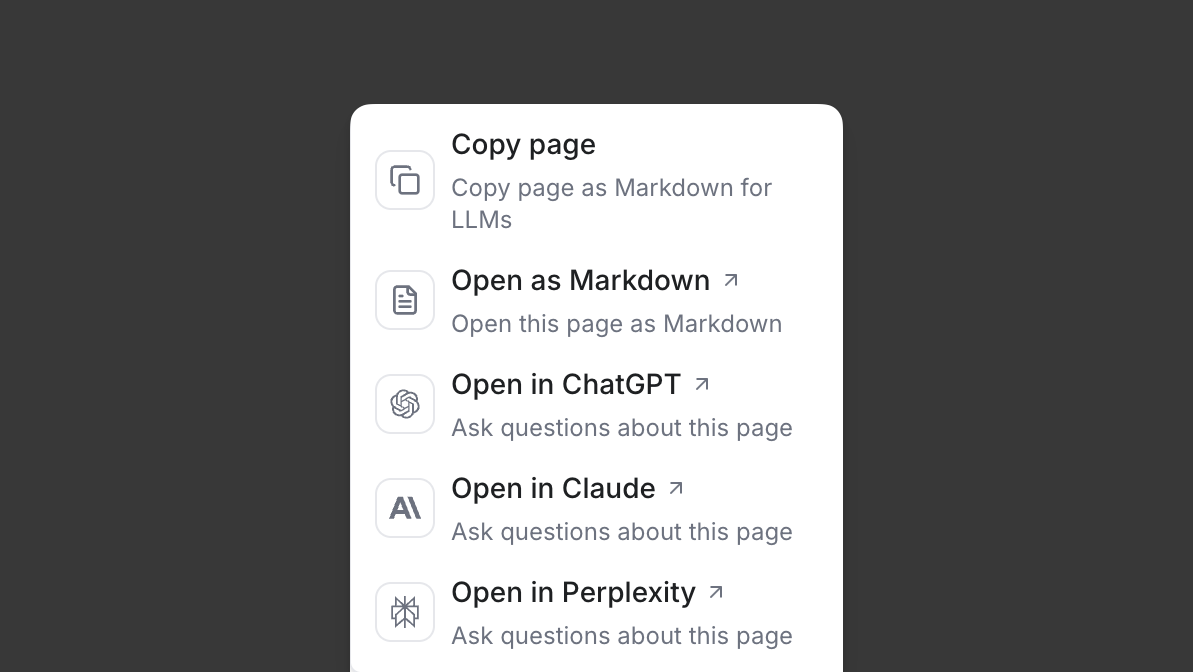Click "Ask questions about this page" under Perplexity
1193x672 pixels.
pyautogui.click(x=621, y=636)
